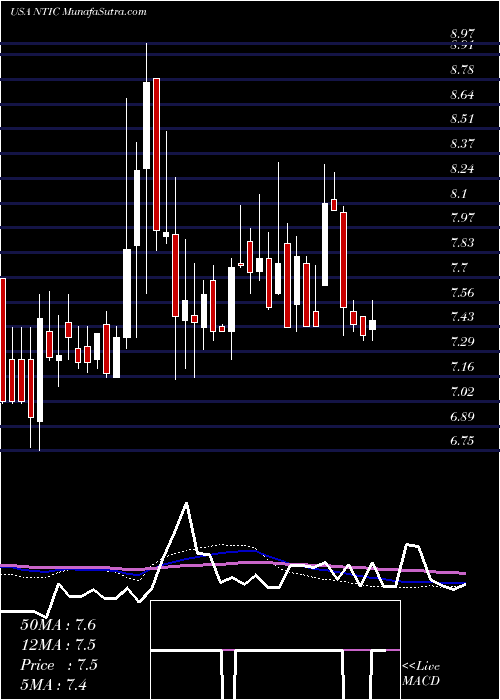Click the 8.51 price axis label
Image resolution: width=500 pixels, height=700 pixels.
pyautogui.click(x=462, y=119)
